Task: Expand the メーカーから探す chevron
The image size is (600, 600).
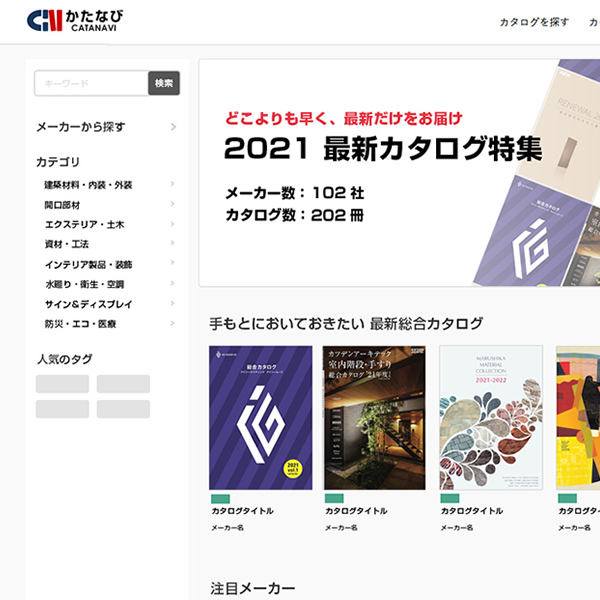Action: (173, 127)
